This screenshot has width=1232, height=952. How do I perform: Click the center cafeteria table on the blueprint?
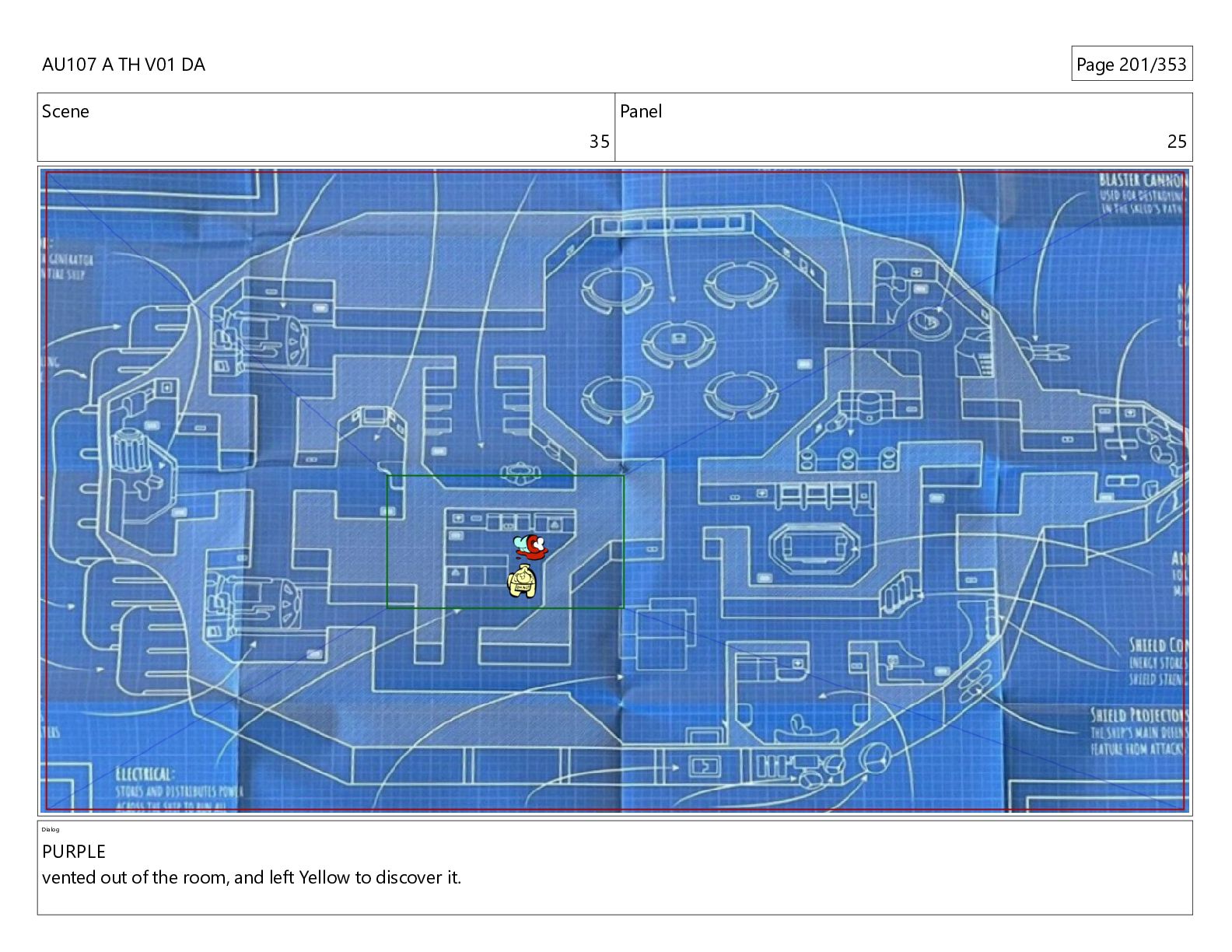pos(678,341)
